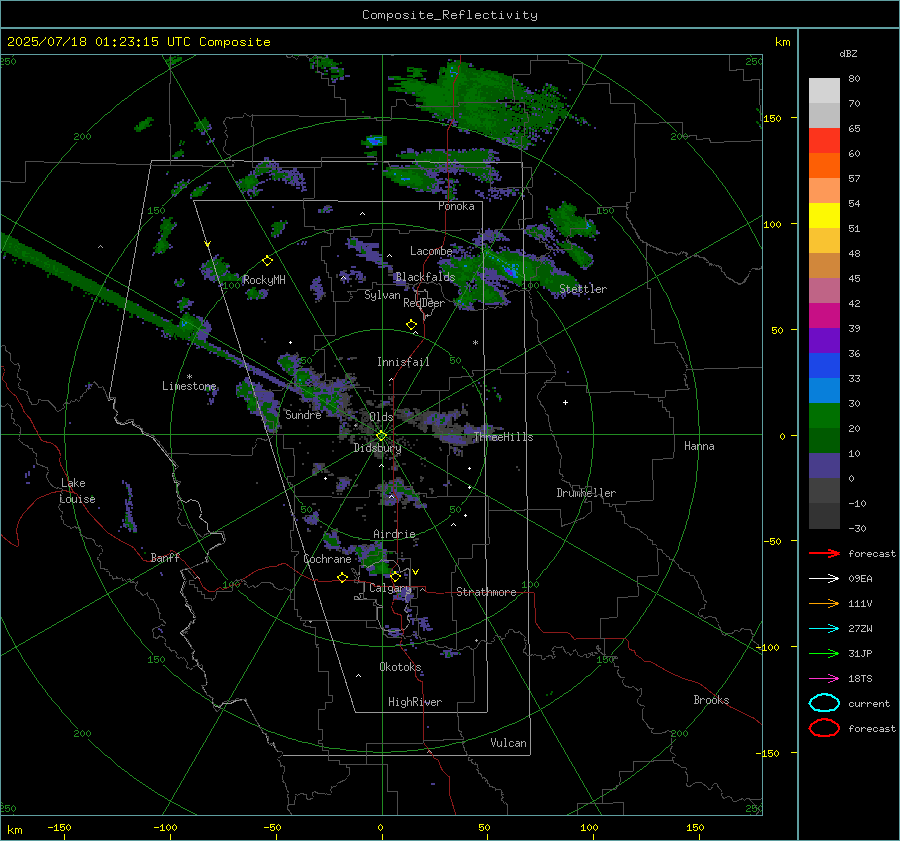Click the green 30 dBZ color swatch
This screenshot has width=900, height=841.
(824, 416)
